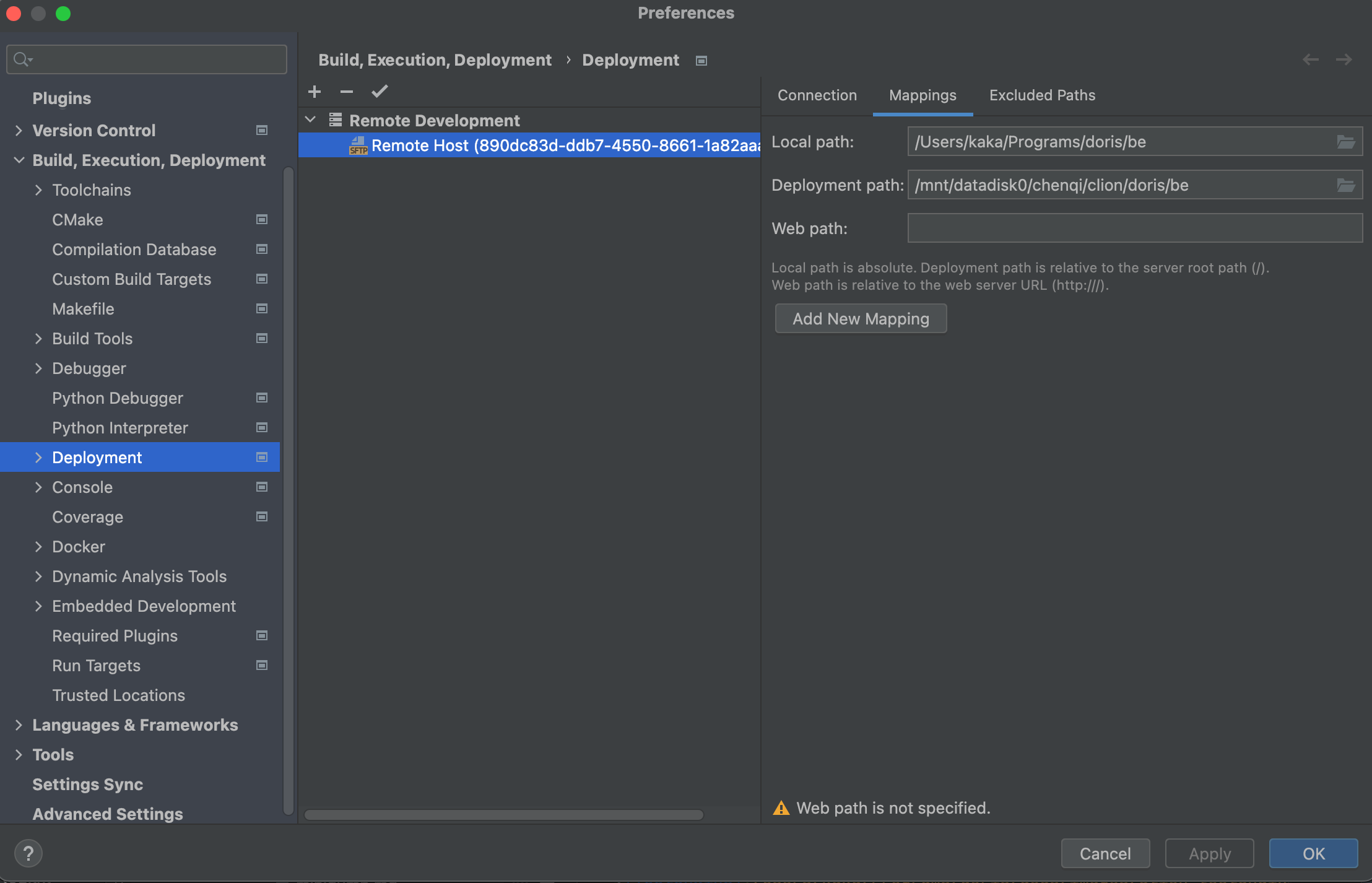The image size is (1372, 883).
Task: Select Python Interpreter in settings tree
Action: tap(120, 428)
